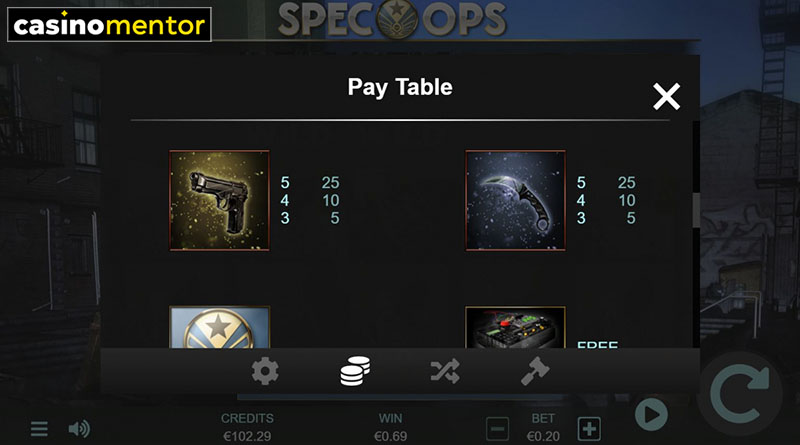Start autoplay with the play button
The image size is (800, 445).
pyautogui.click(x=651, y=414)
